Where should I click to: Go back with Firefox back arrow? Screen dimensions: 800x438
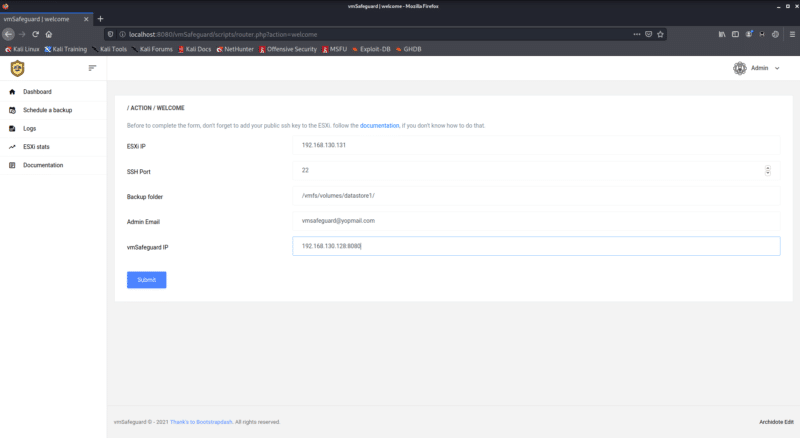click(x=9, y=34)
